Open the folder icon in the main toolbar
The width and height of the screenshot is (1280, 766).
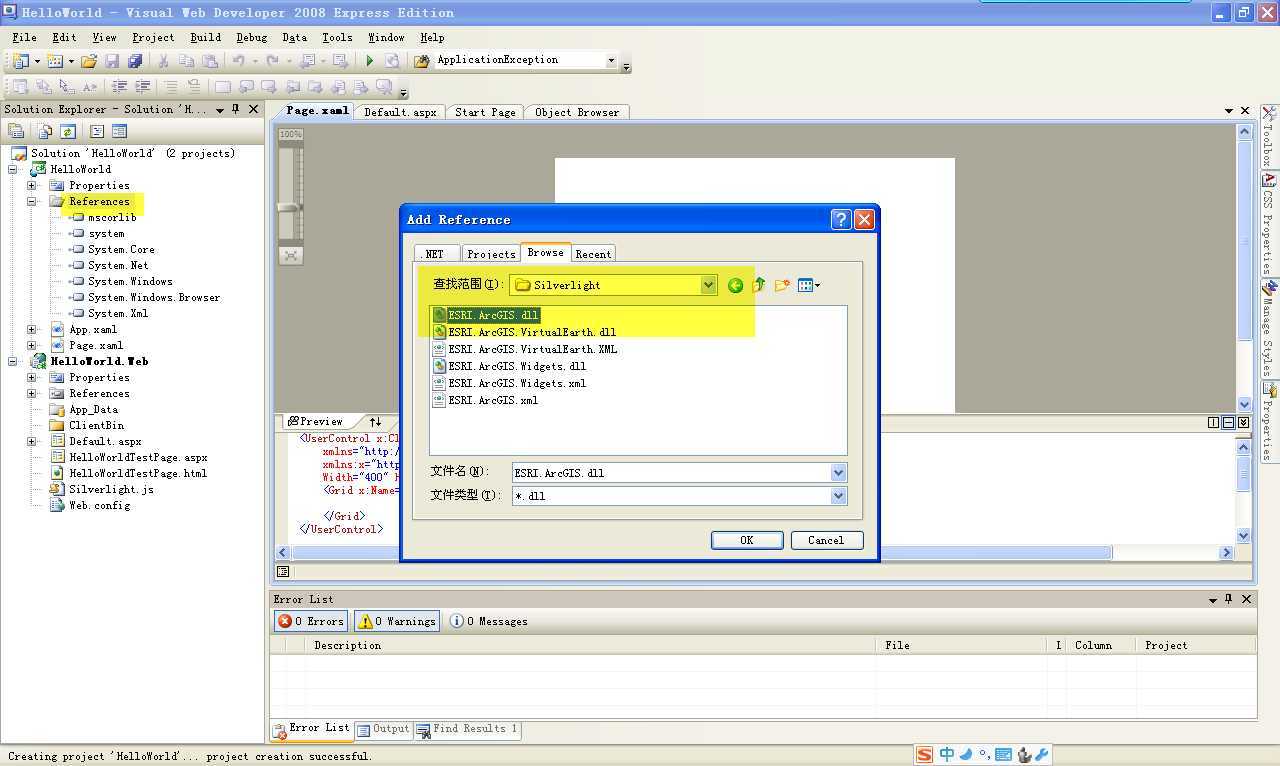pos(89,61)
